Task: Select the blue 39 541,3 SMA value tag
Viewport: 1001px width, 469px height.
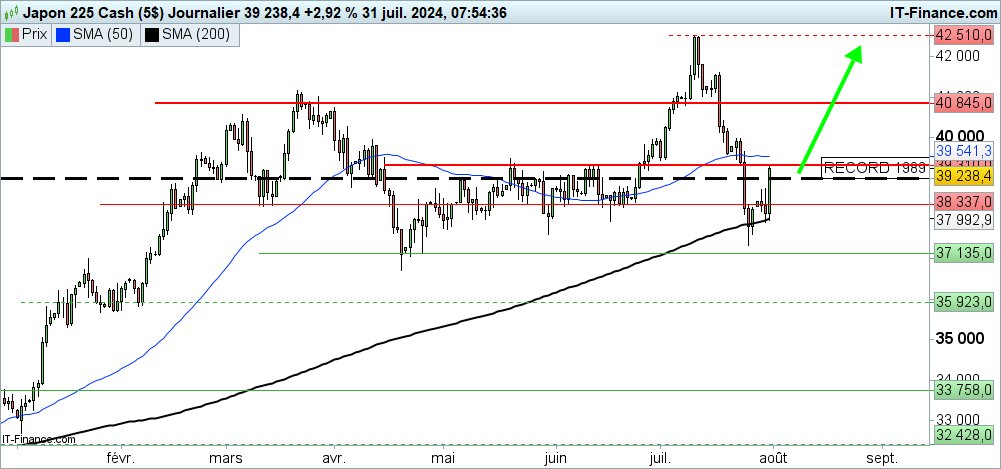Action: [963, 150]
